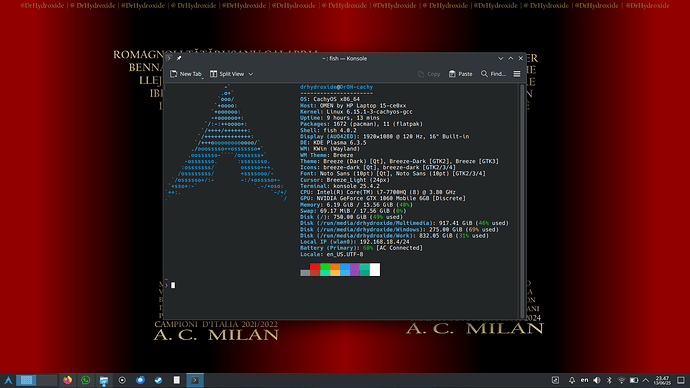Launch Firefox from the taskbar

(x=67, y=380)
